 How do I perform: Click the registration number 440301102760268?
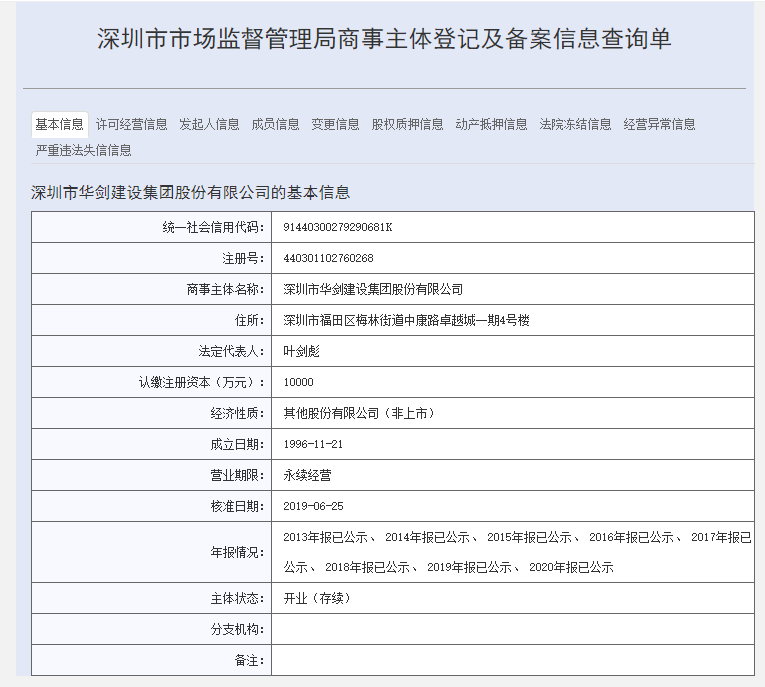tap(328, 258)
